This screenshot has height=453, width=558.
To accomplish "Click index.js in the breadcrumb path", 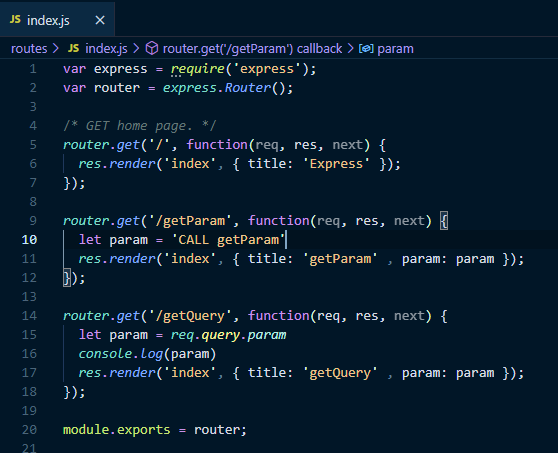I will (x=106, y=49).
